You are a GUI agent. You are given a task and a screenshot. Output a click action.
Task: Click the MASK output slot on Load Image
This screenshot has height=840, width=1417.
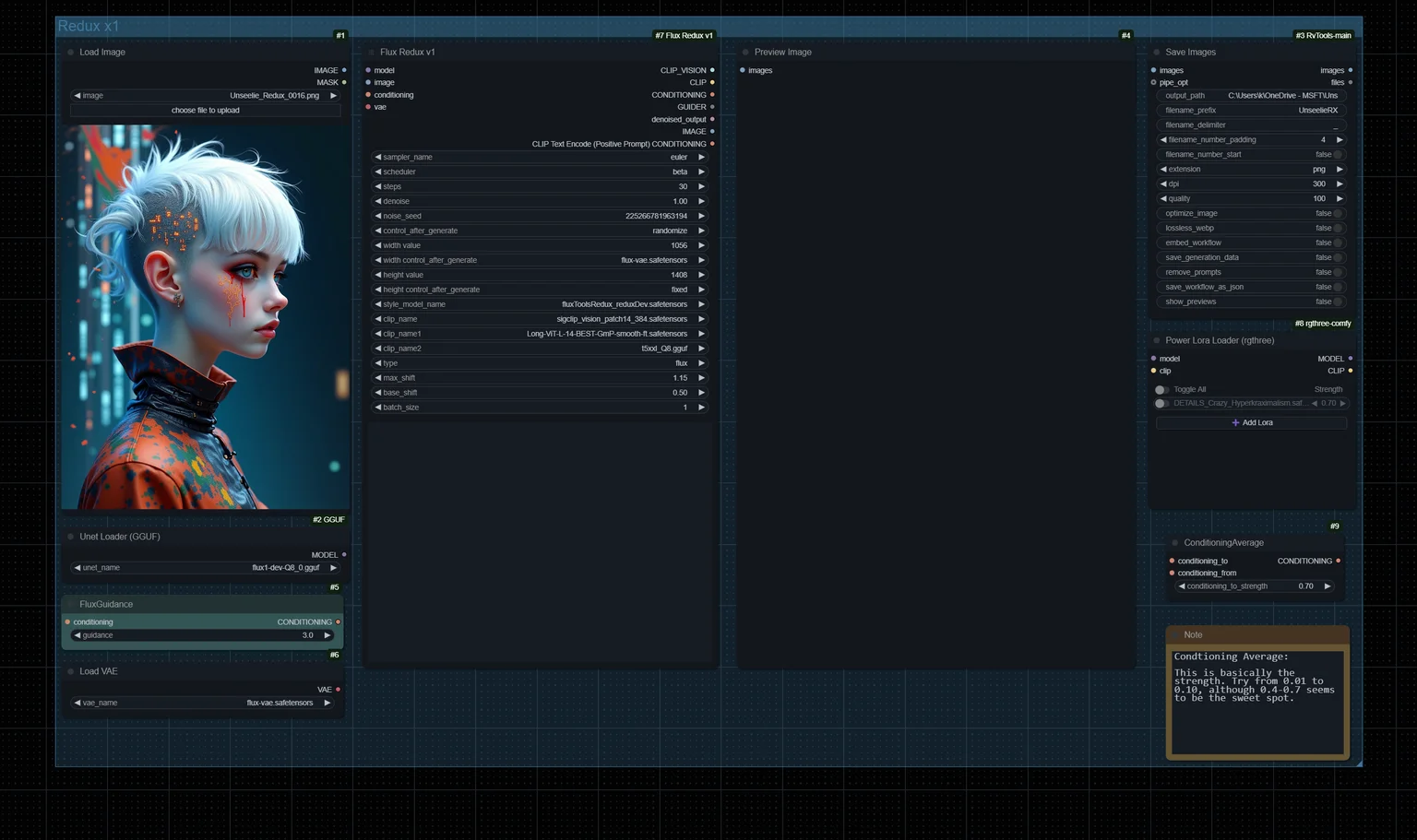coord(344,82)
